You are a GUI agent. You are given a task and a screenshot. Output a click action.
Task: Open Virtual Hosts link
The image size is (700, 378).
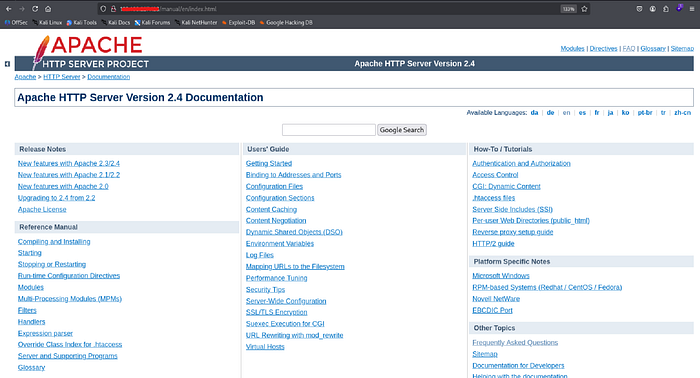(265, 347)
